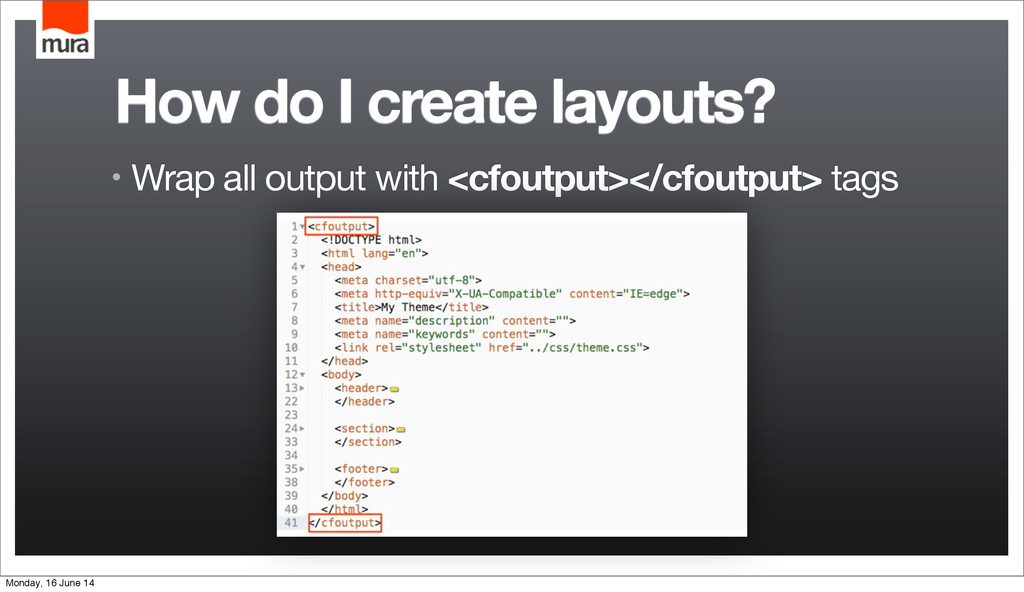This screenshot has height=592, width=1024.
Task: Click the closing </section> tag
Action: click(x=368, y=442)
